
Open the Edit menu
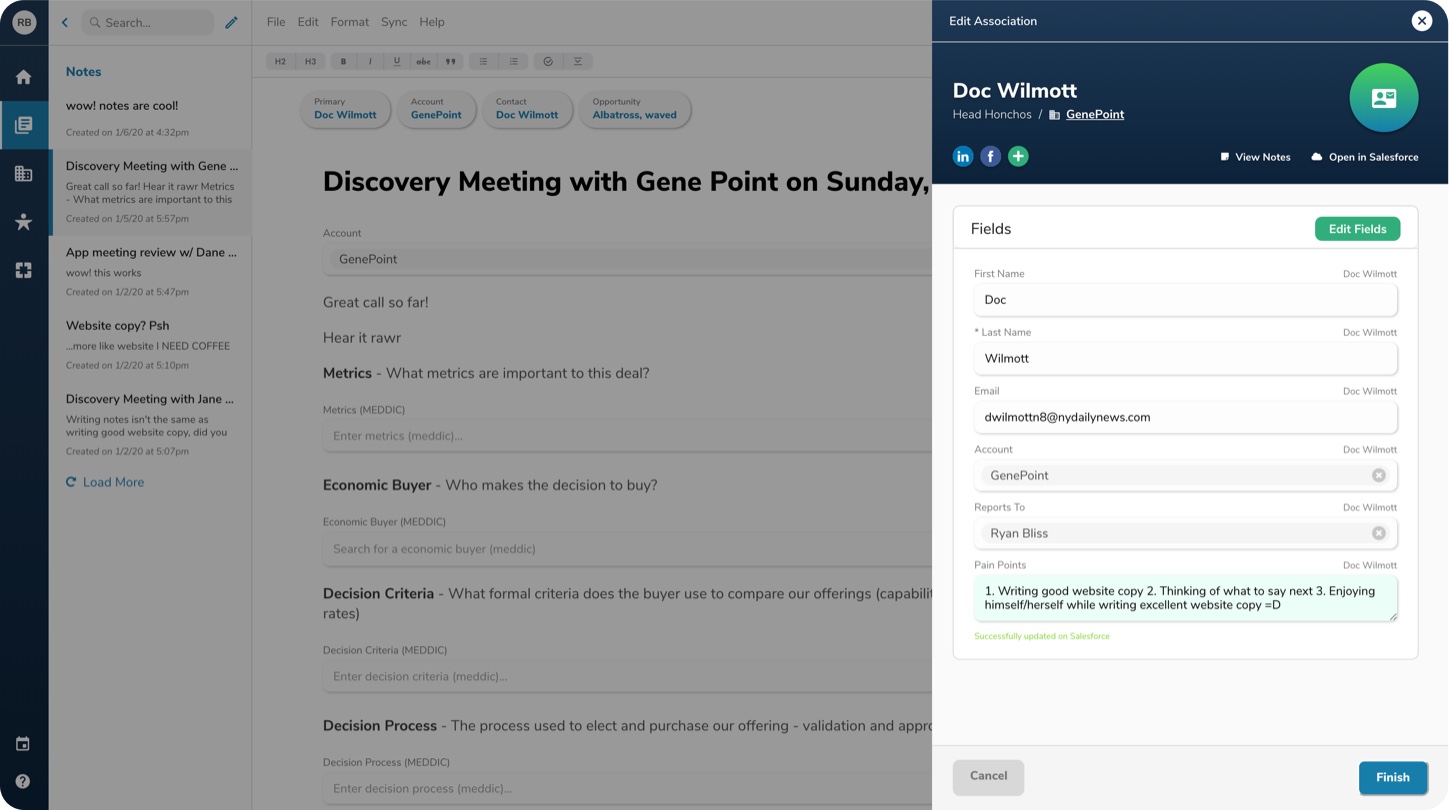(x=308, y=22)
